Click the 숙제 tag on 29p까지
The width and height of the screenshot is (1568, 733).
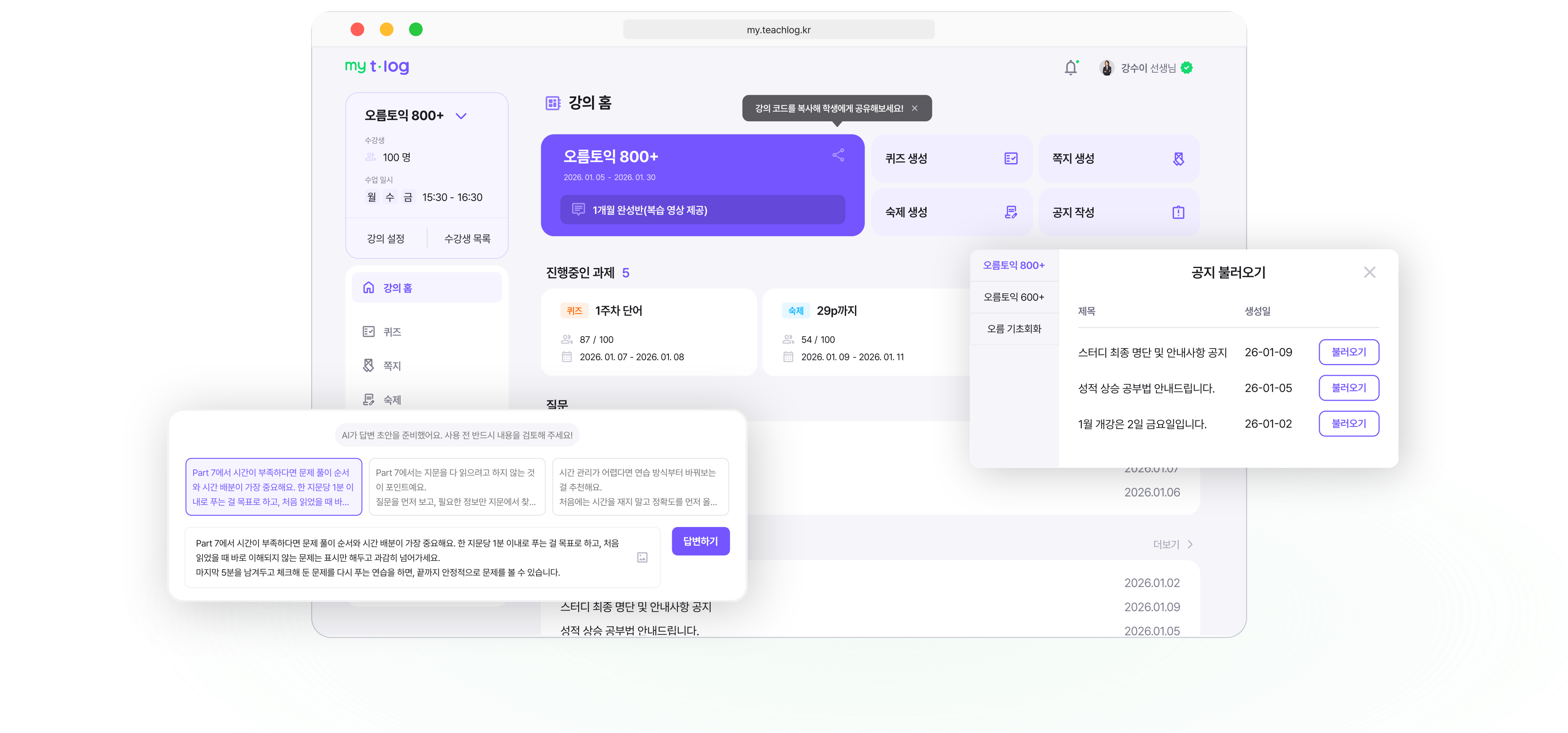(795, 311)
